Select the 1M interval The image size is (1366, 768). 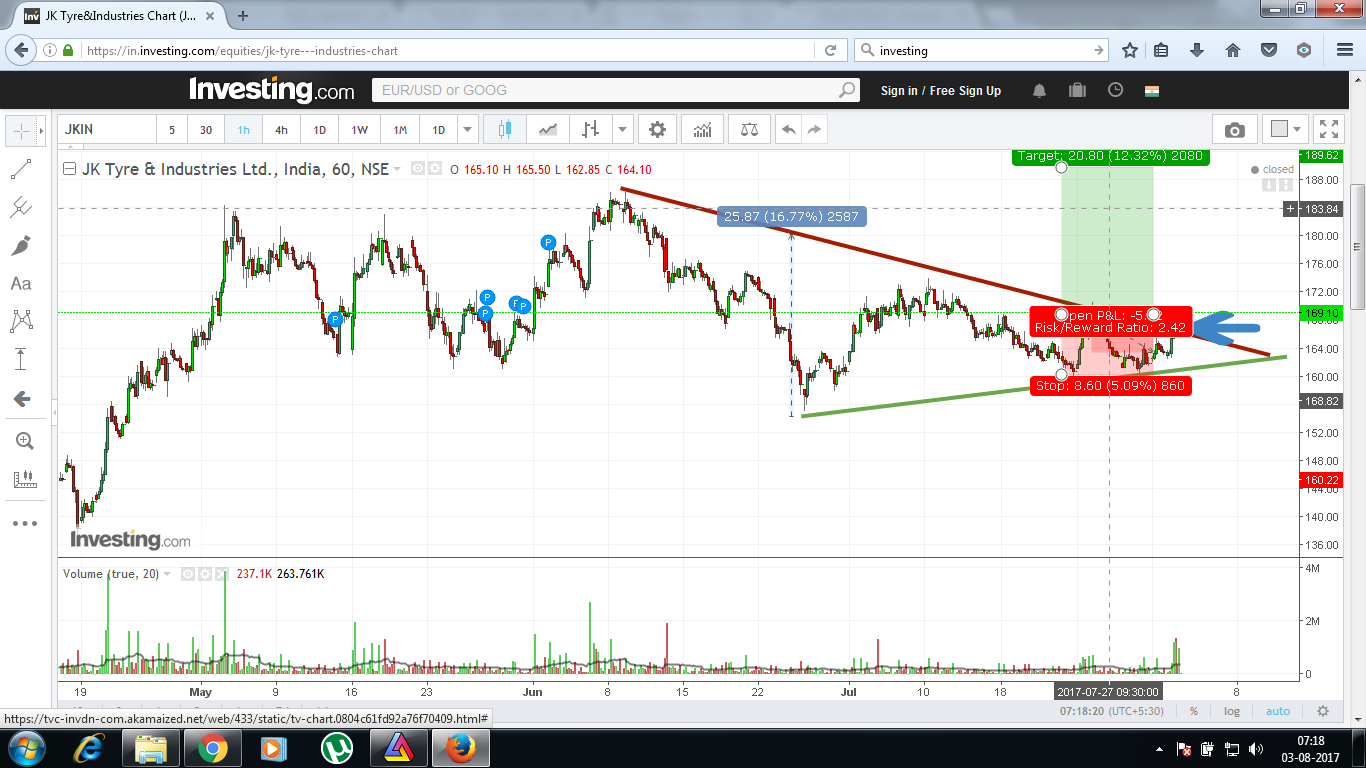tap(400, 130)
